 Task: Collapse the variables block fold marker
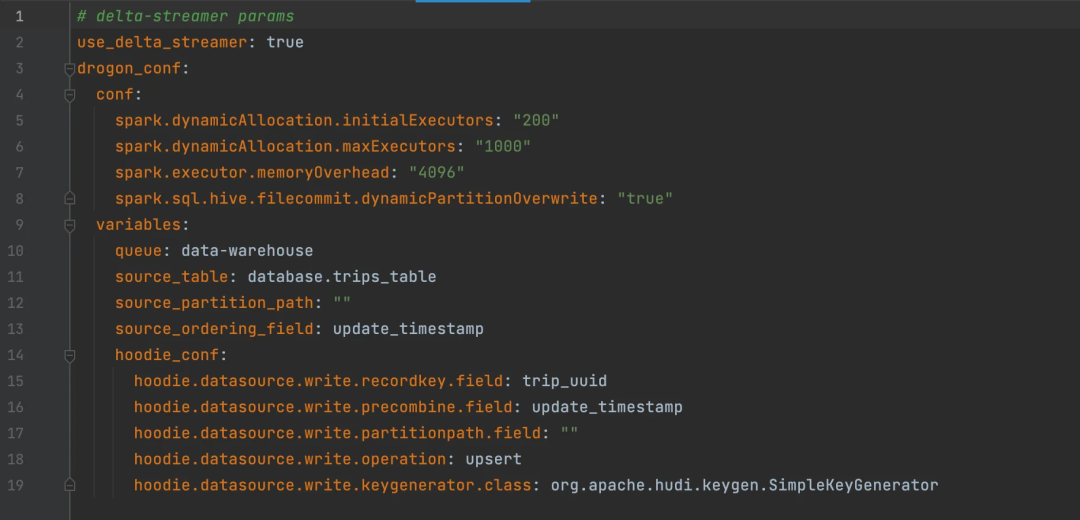[70, 225]
